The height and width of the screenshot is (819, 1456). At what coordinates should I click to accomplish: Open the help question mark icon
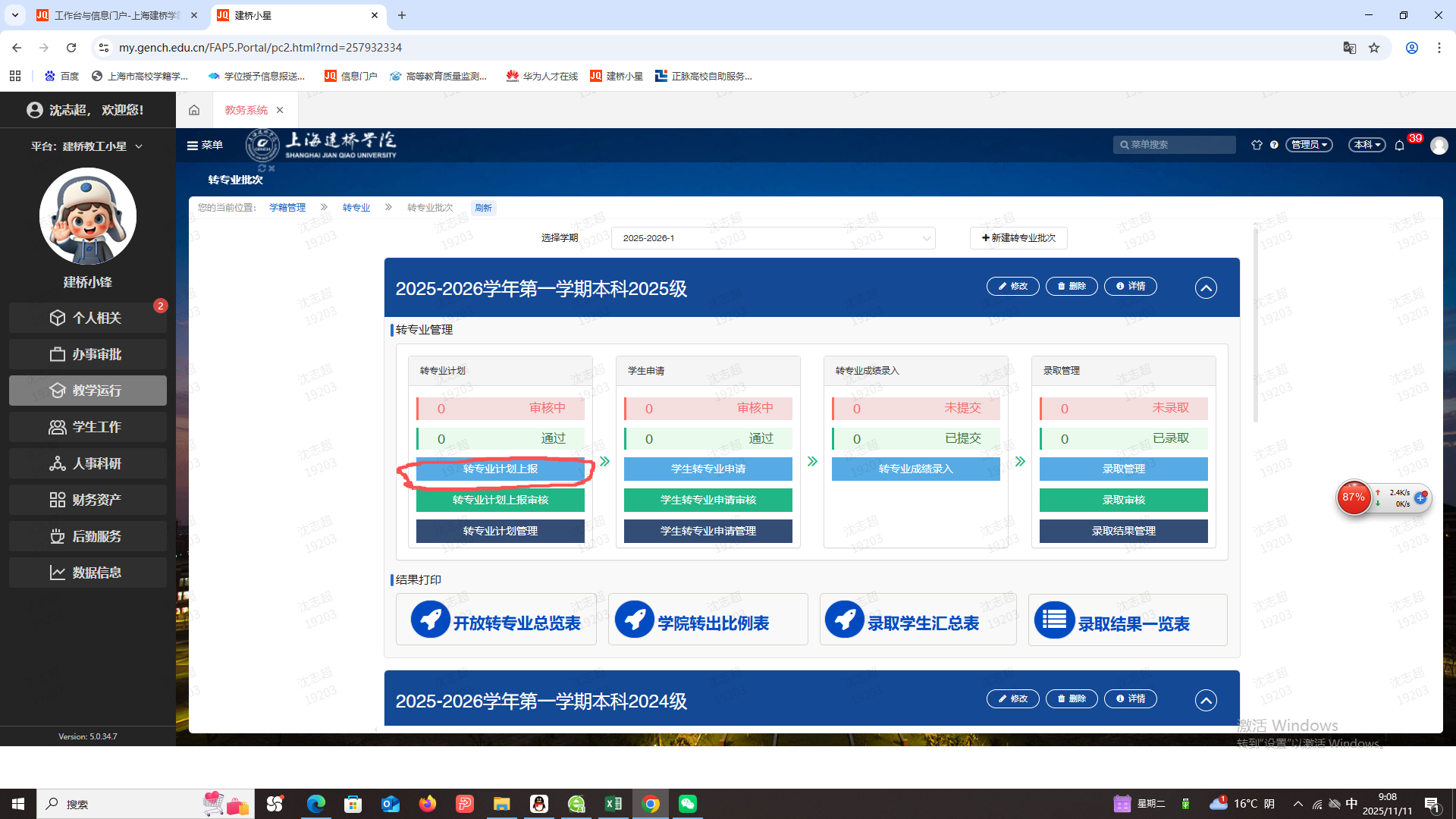[1274, 145]
